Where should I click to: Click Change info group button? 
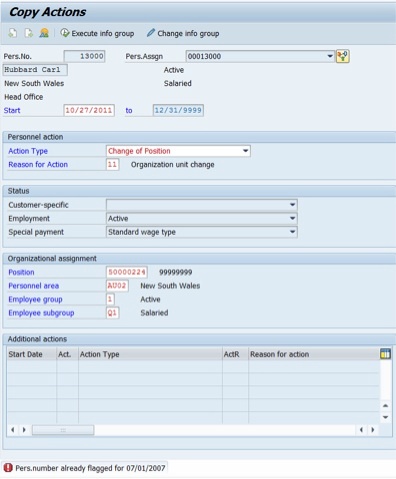point(183,33)
